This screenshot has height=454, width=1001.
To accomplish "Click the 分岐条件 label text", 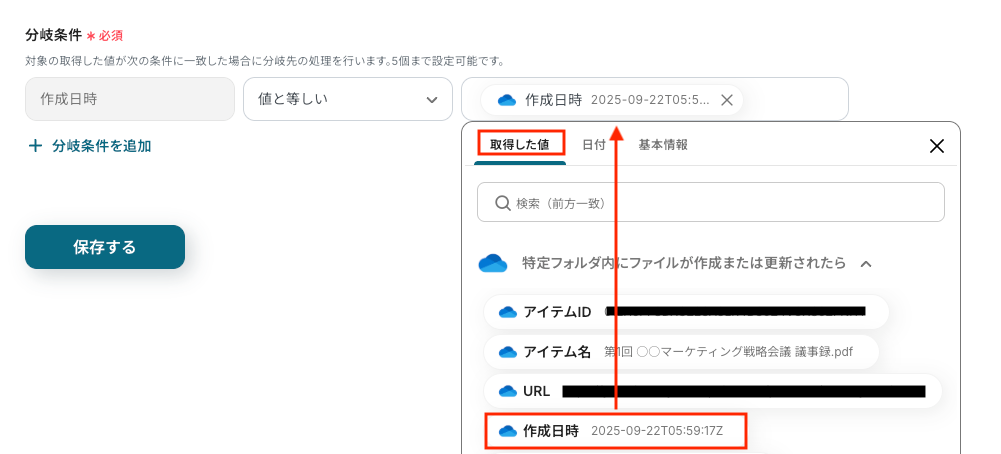I will point(53,35).
